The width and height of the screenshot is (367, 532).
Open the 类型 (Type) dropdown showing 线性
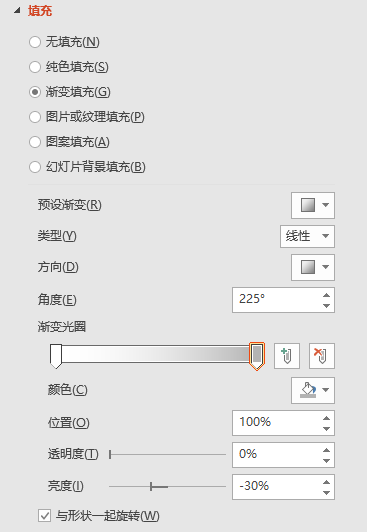click(307, 236)
